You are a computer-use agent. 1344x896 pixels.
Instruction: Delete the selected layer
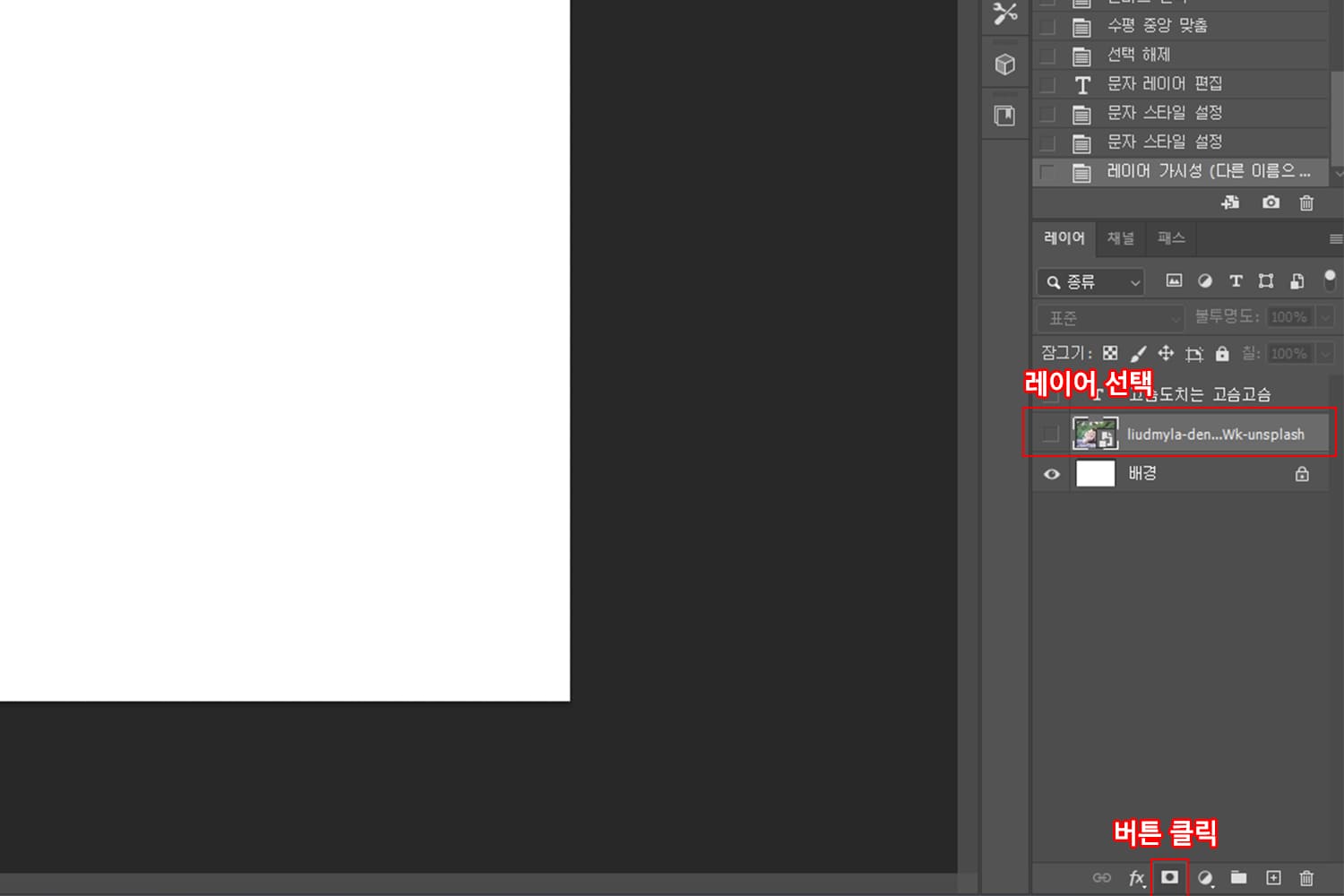coord(1306,878)
